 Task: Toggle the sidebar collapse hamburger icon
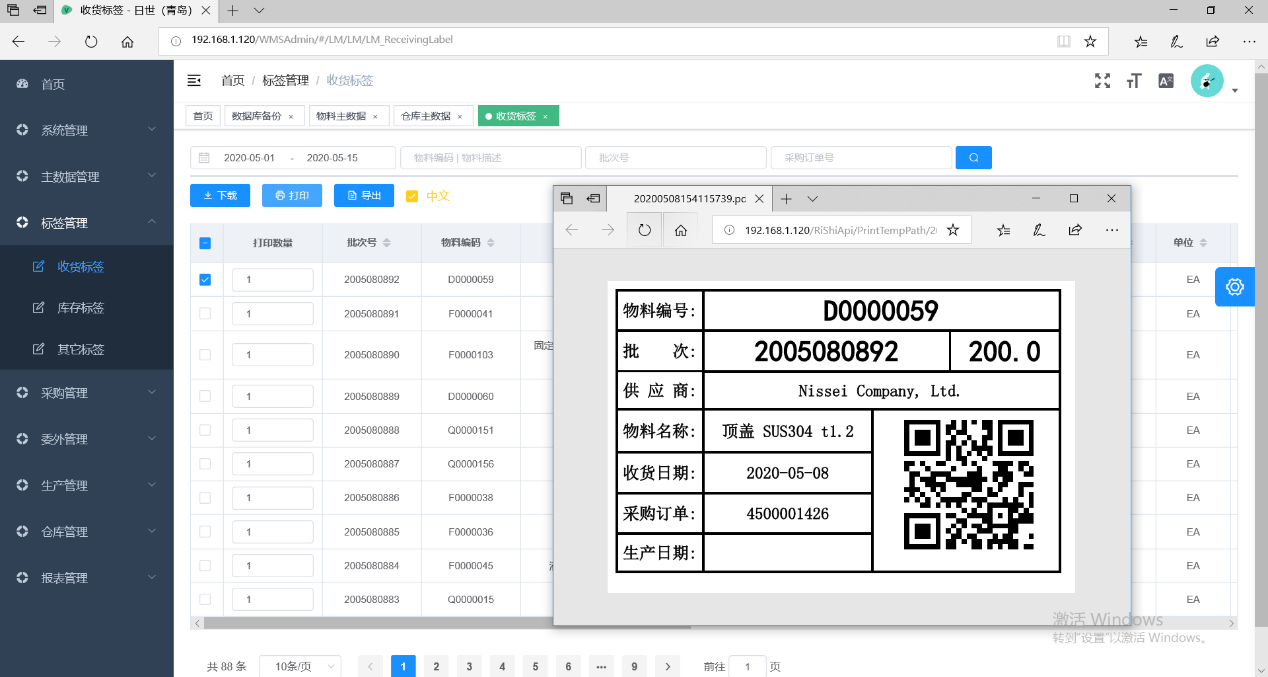coord(195,80)
